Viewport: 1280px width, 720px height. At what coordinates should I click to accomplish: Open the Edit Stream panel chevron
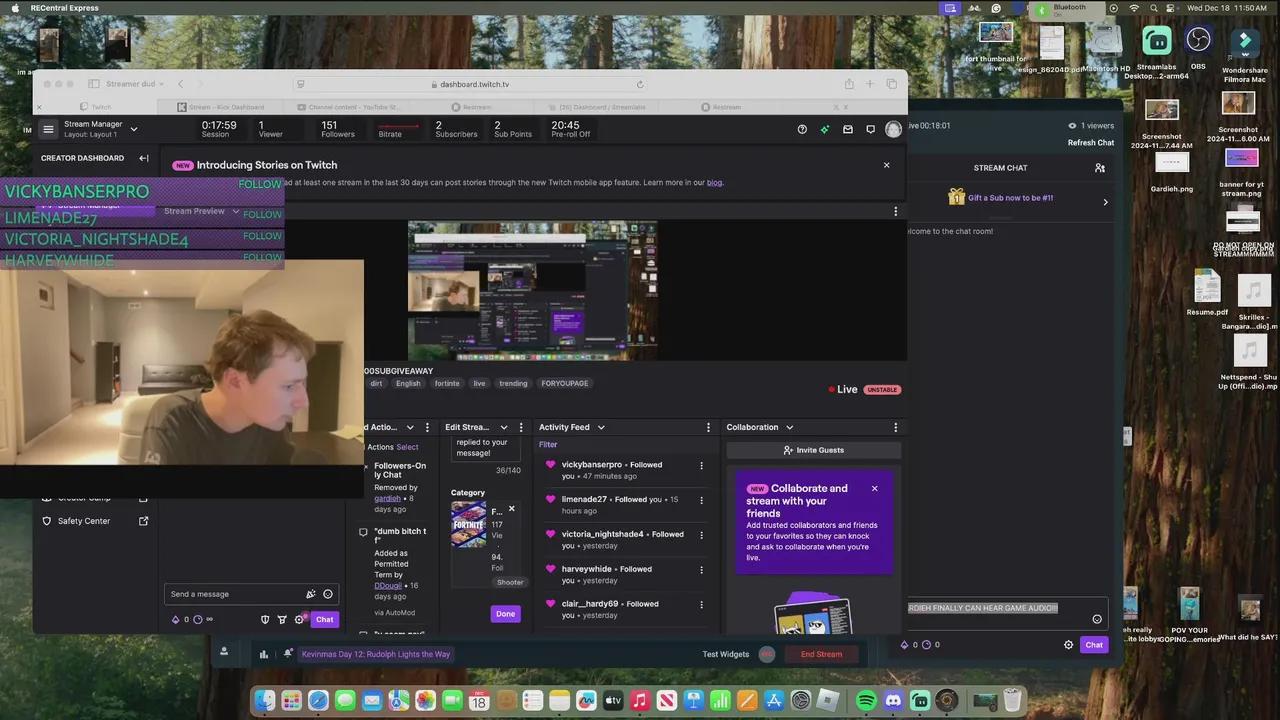pyautogui.click(x=503, y=427)
